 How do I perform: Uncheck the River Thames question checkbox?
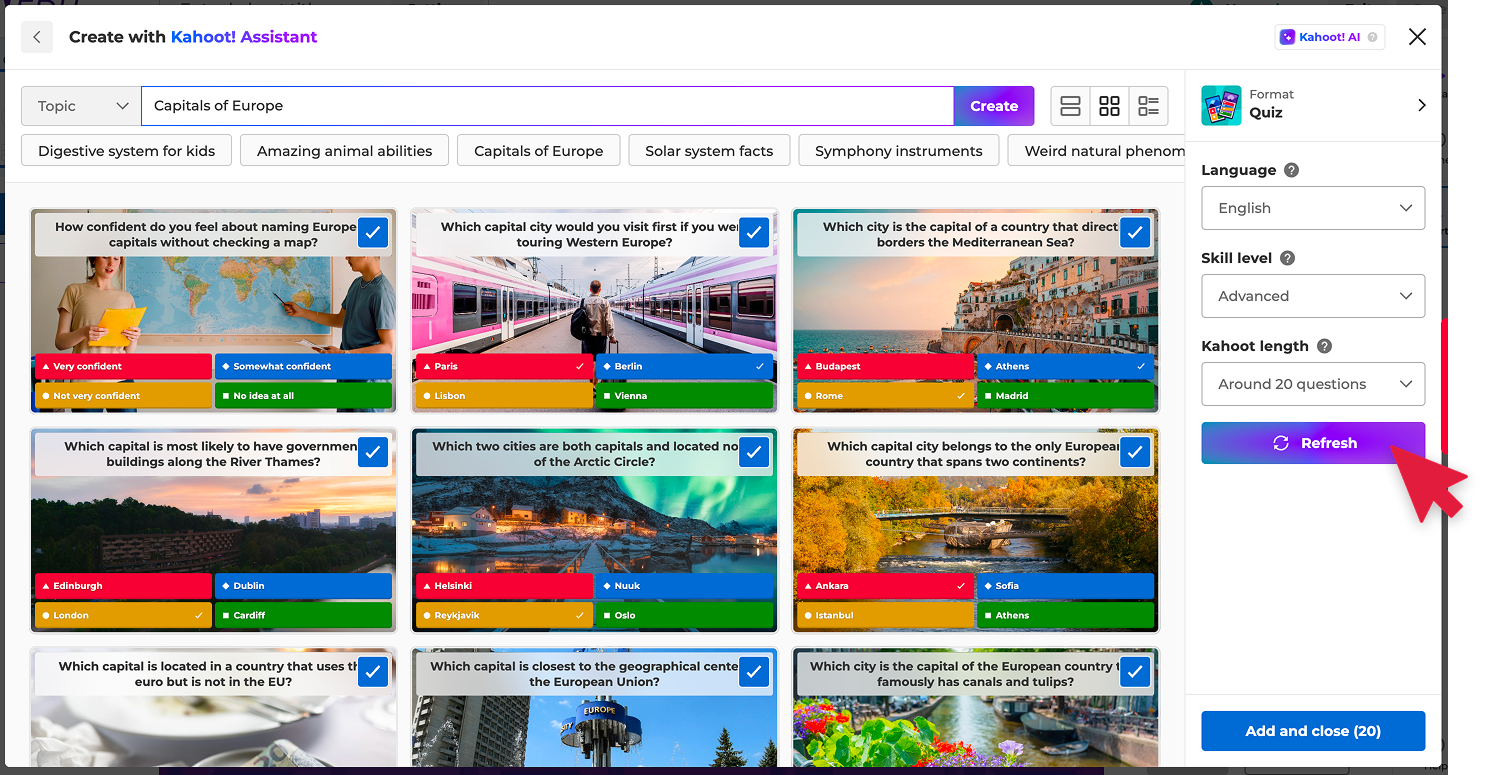click(372, 453)
